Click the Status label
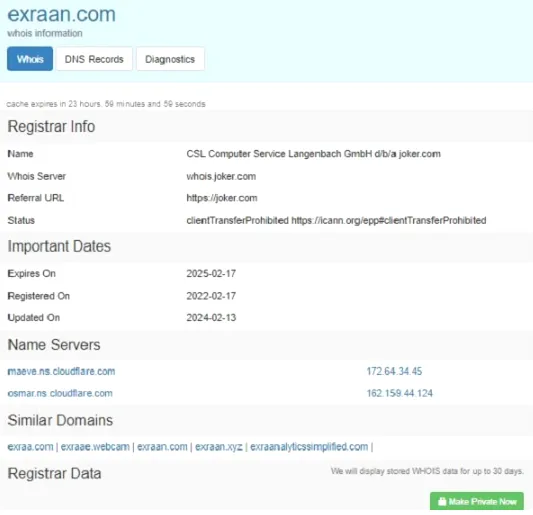Viewport: 533px width, 515px height. (x=21, y=220)
